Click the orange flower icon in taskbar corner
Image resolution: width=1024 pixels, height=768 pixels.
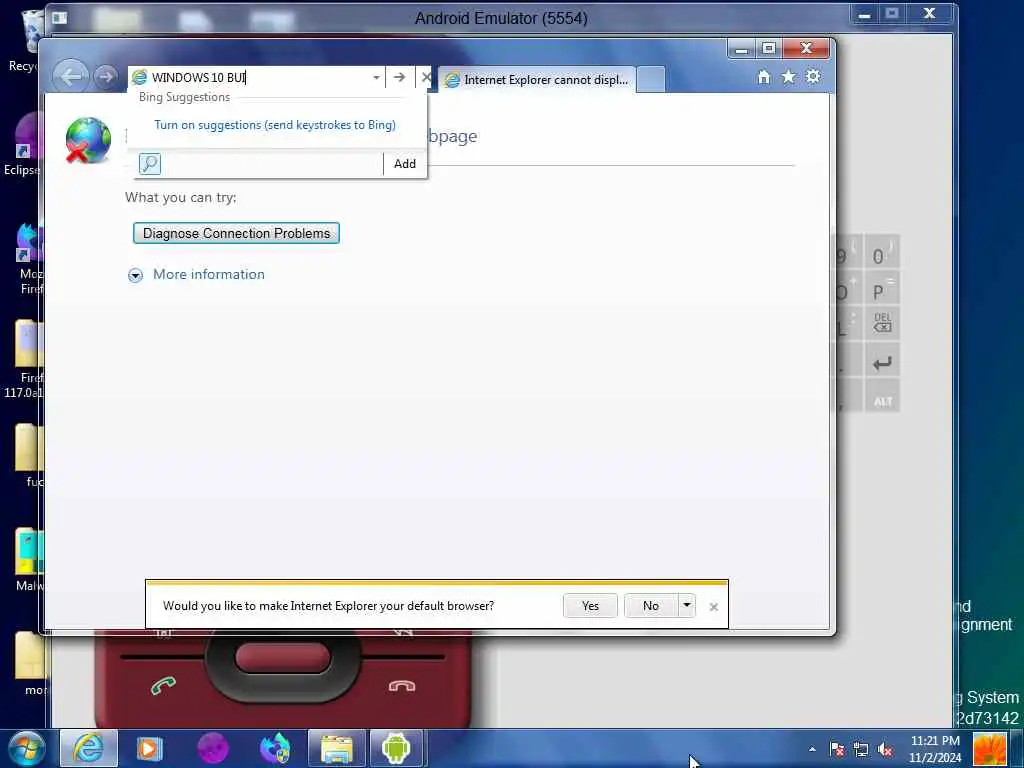coord(990,749)
